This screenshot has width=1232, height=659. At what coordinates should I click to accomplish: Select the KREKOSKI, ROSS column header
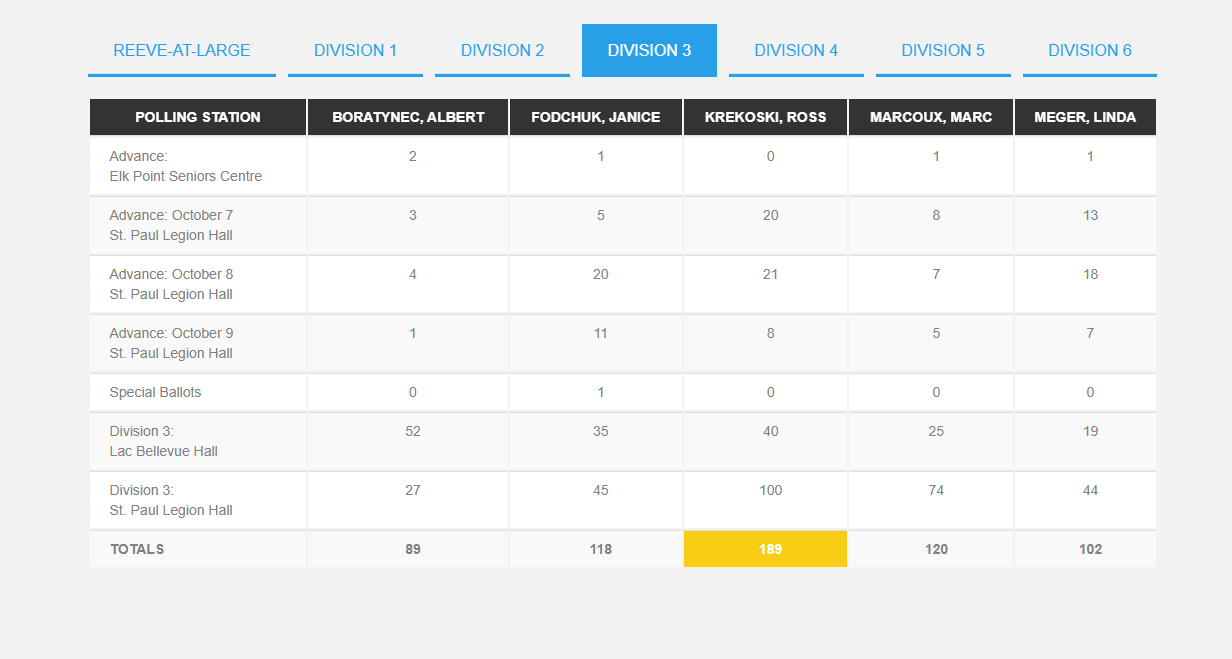765,117
